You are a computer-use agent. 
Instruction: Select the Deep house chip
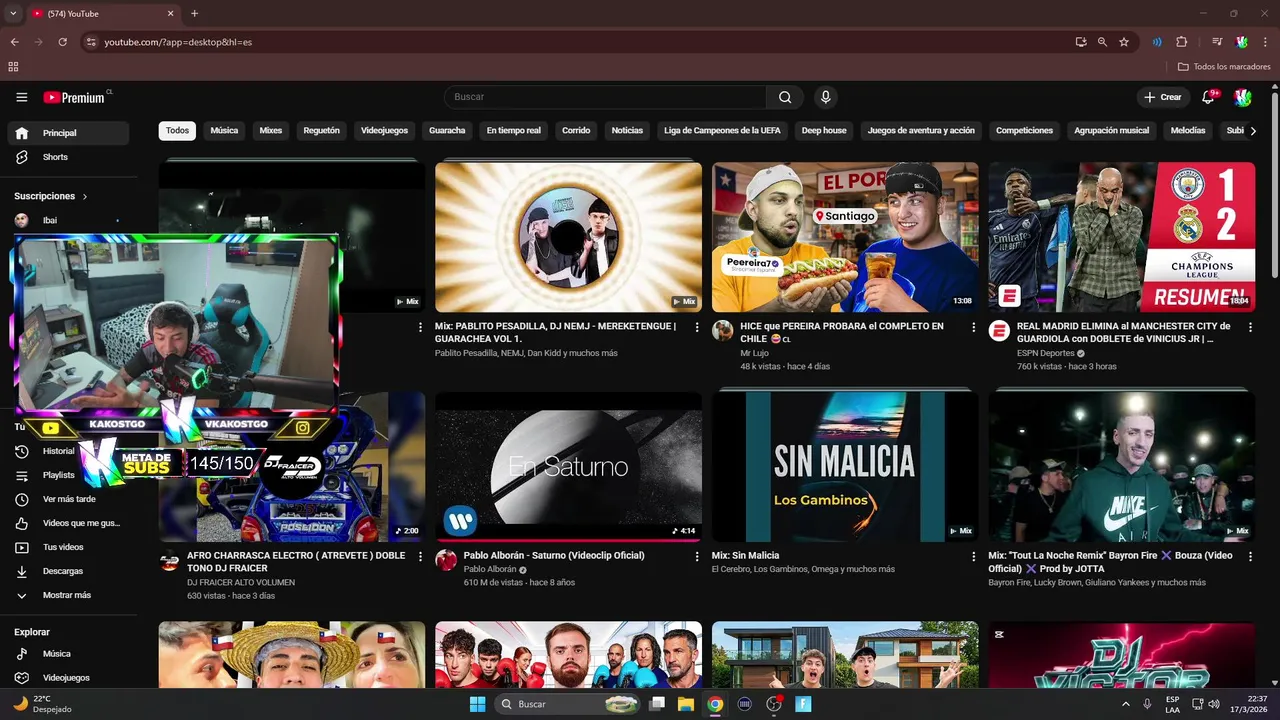(824, 131)
